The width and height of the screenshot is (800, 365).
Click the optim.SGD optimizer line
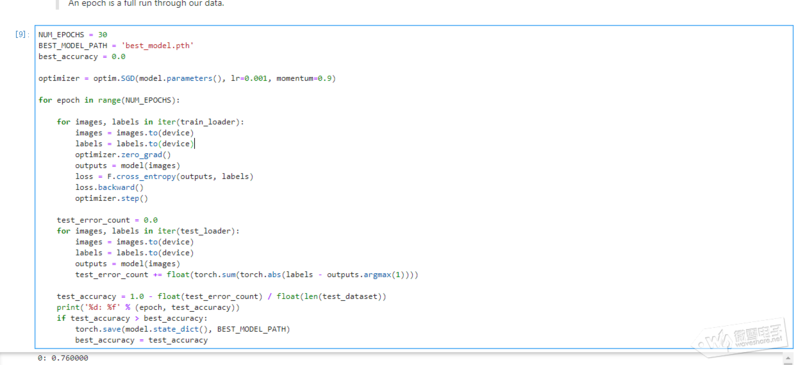(x=187, y=79)
